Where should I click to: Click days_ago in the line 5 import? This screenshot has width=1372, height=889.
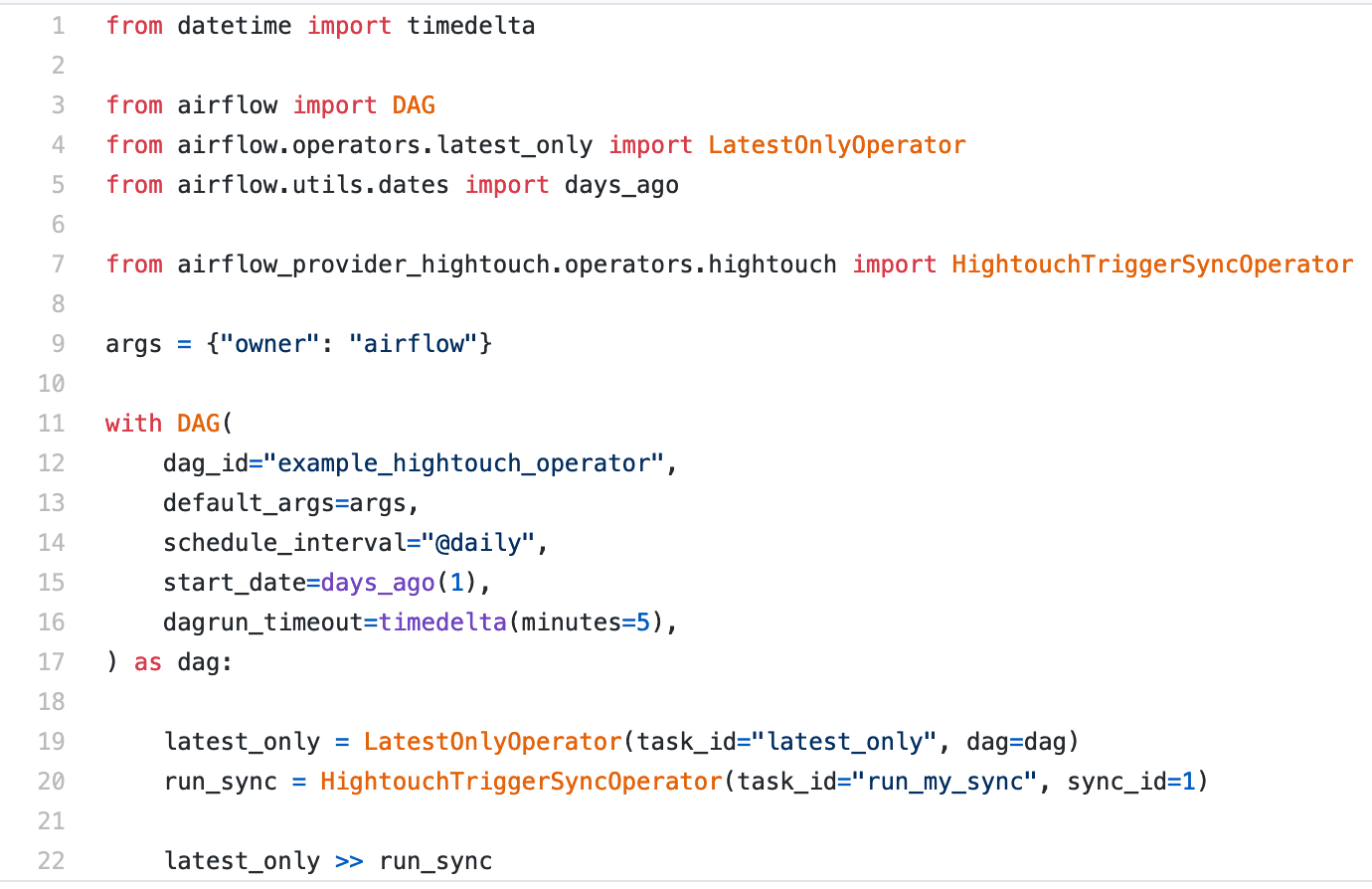621,185
